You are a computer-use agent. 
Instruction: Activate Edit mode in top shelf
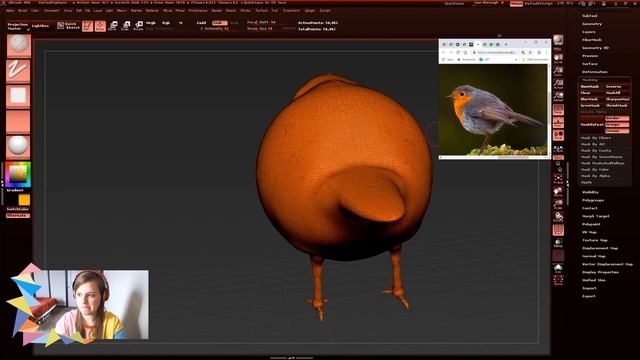pyautogui.click(x=87, y=26)
